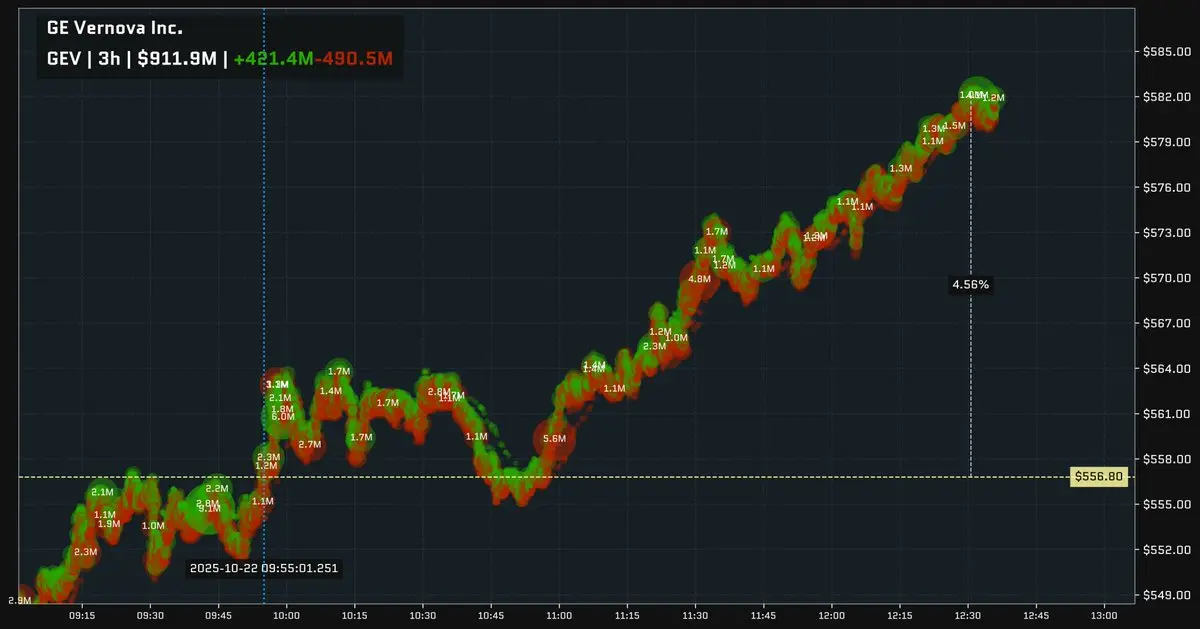Click the 11:15 time axis label
Screen dimensions: 1200x629
pyautogui.click(x=627, y=617)
